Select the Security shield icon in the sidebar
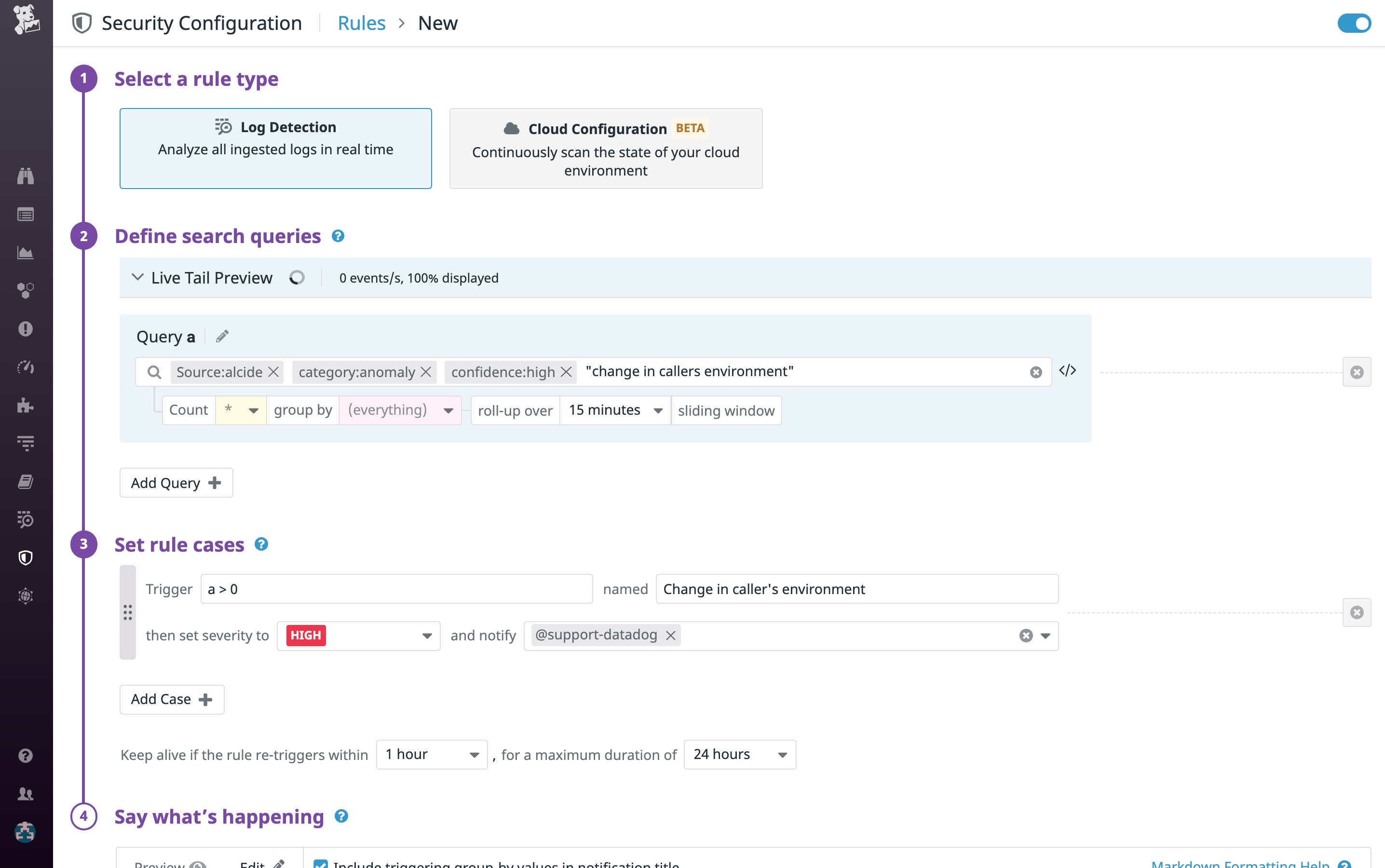The width and height of the screenshot is (1385, 868). (x=25, y=557)
